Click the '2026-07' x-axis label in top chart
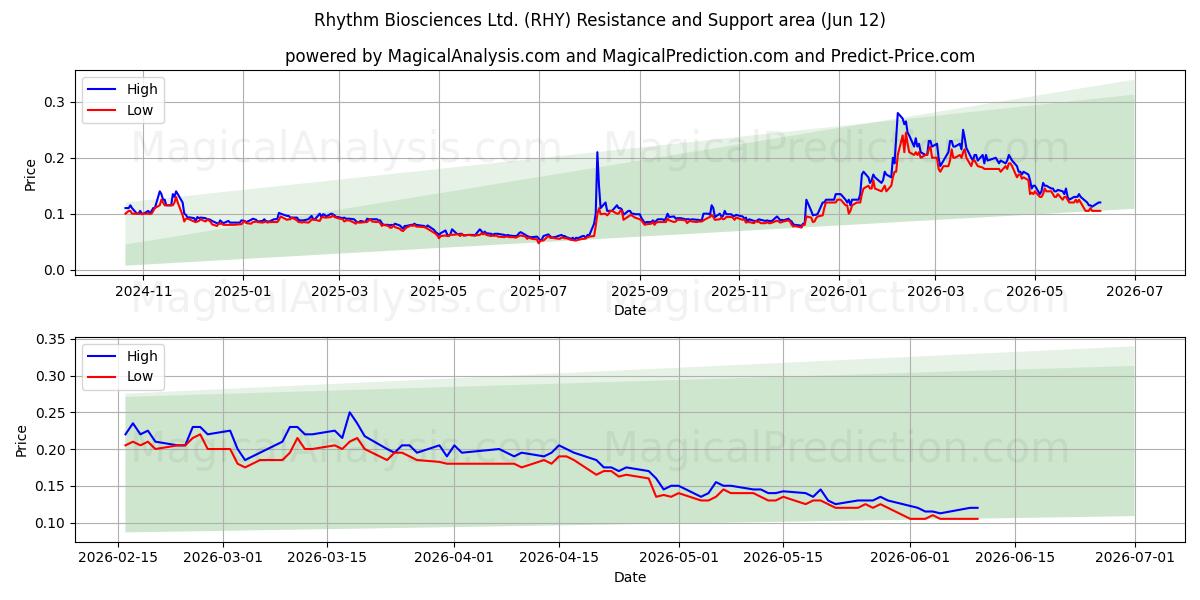 coord(1135,290)
